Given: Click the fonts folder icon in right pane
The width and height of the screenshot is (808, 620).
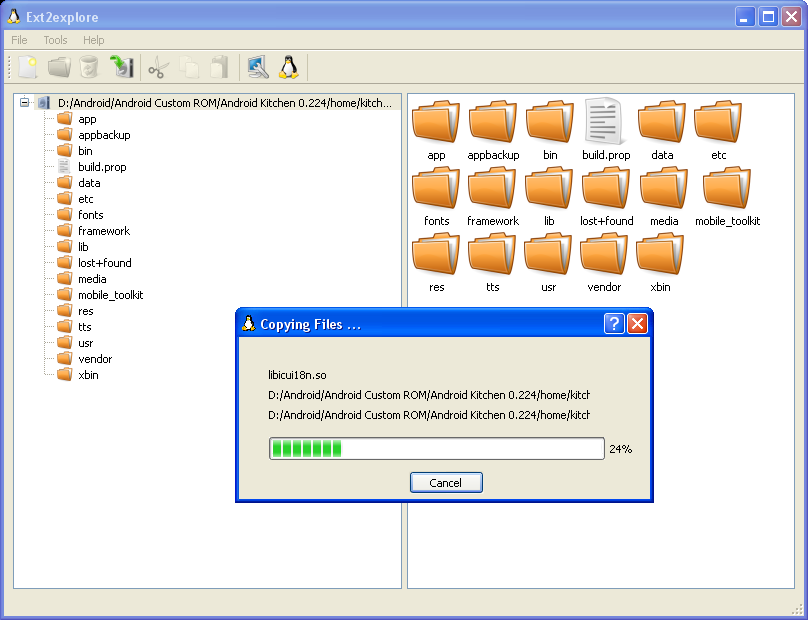Looking at the screenshot, I should pyautogui.click(x=436, y=188).
